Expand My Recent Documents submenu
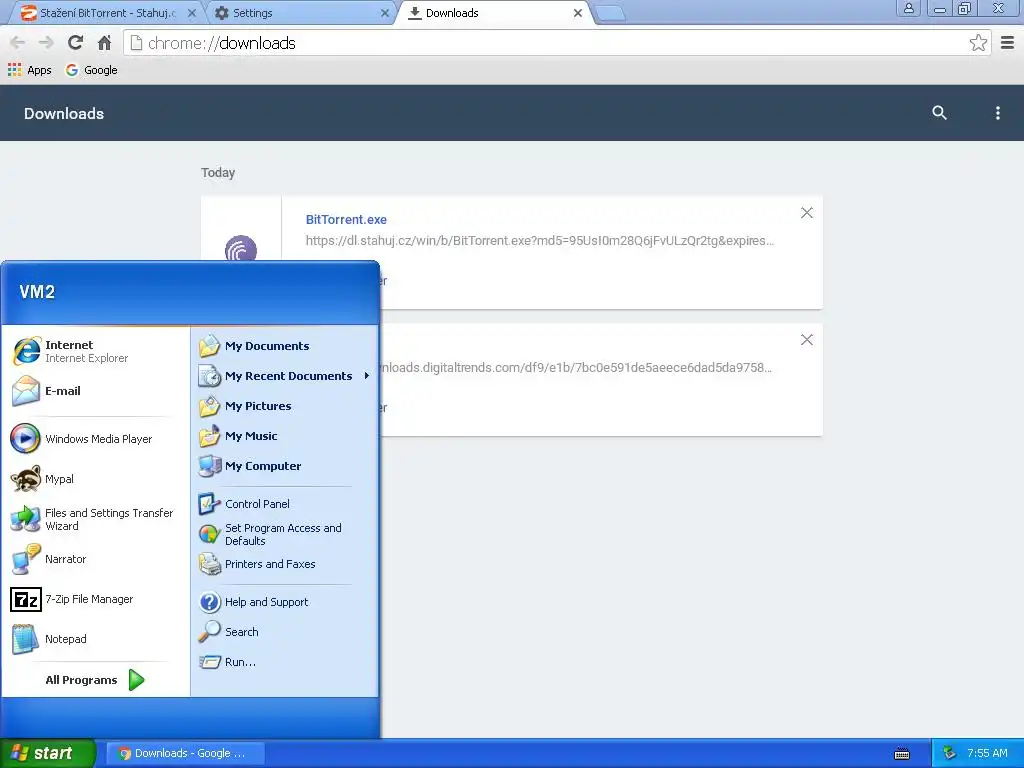Image resolution: width=1024 pixels, height=768 pixels. [284, 376]
